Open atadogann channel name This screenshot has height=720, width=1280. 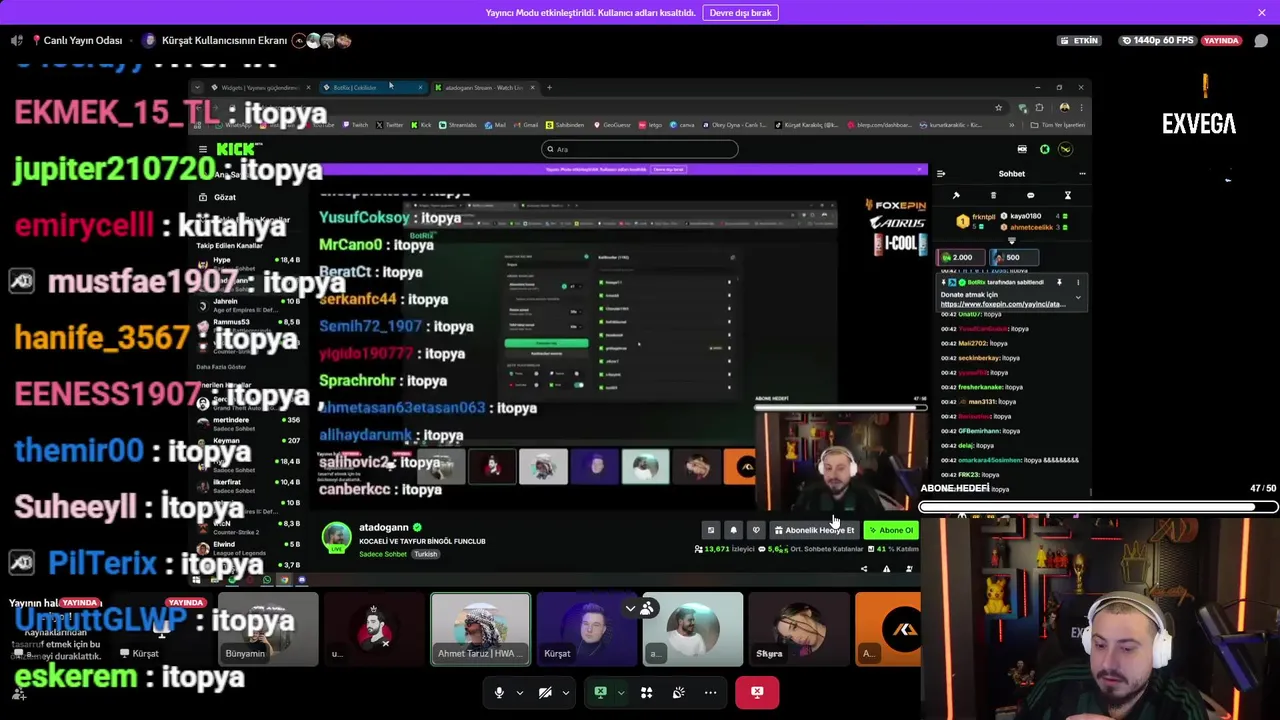[384, 527]
